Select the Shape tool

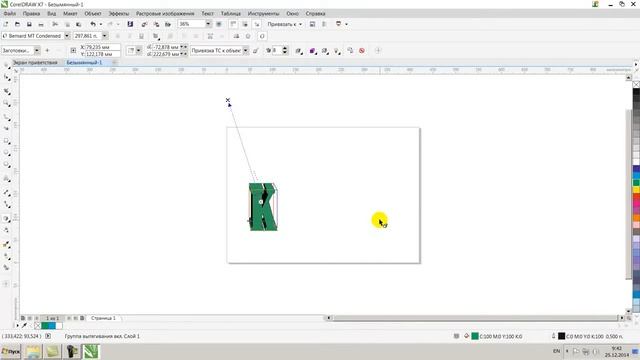point(7,78)
